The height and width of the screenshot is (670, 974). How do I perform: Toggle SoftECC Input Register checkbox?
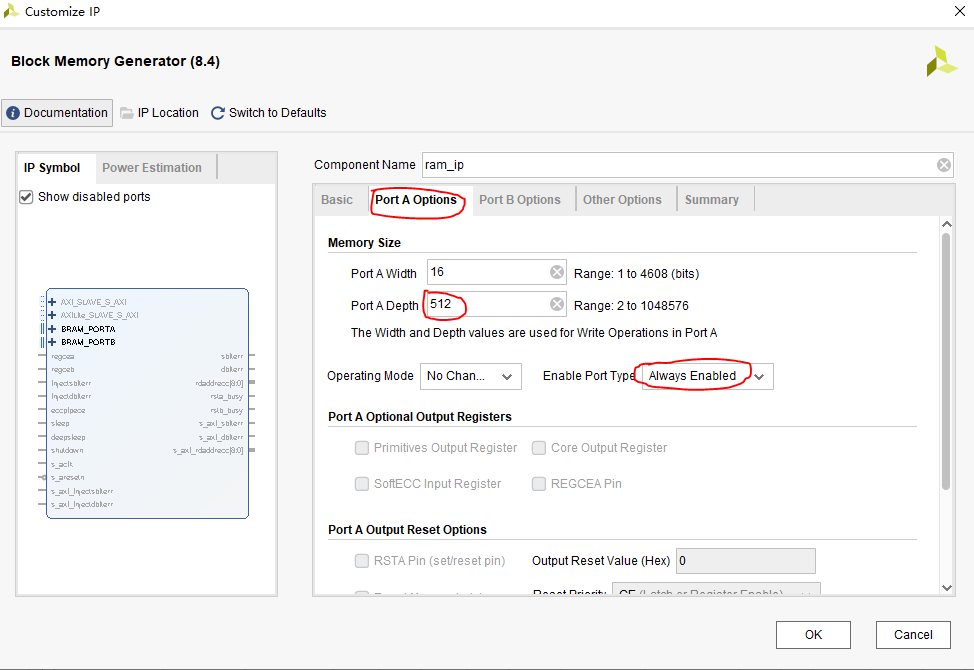click(362, 484)
